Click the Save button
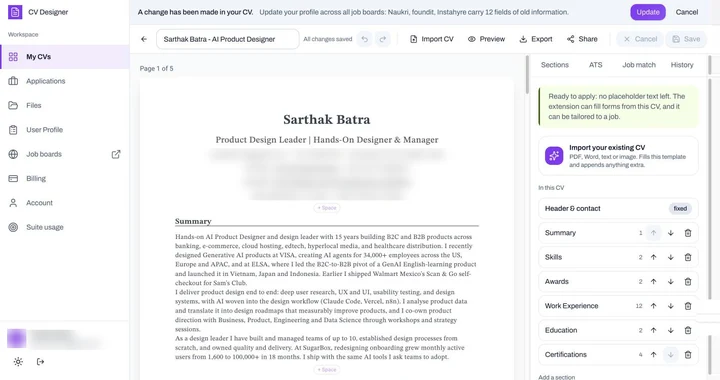 click(x=686, y=39)
